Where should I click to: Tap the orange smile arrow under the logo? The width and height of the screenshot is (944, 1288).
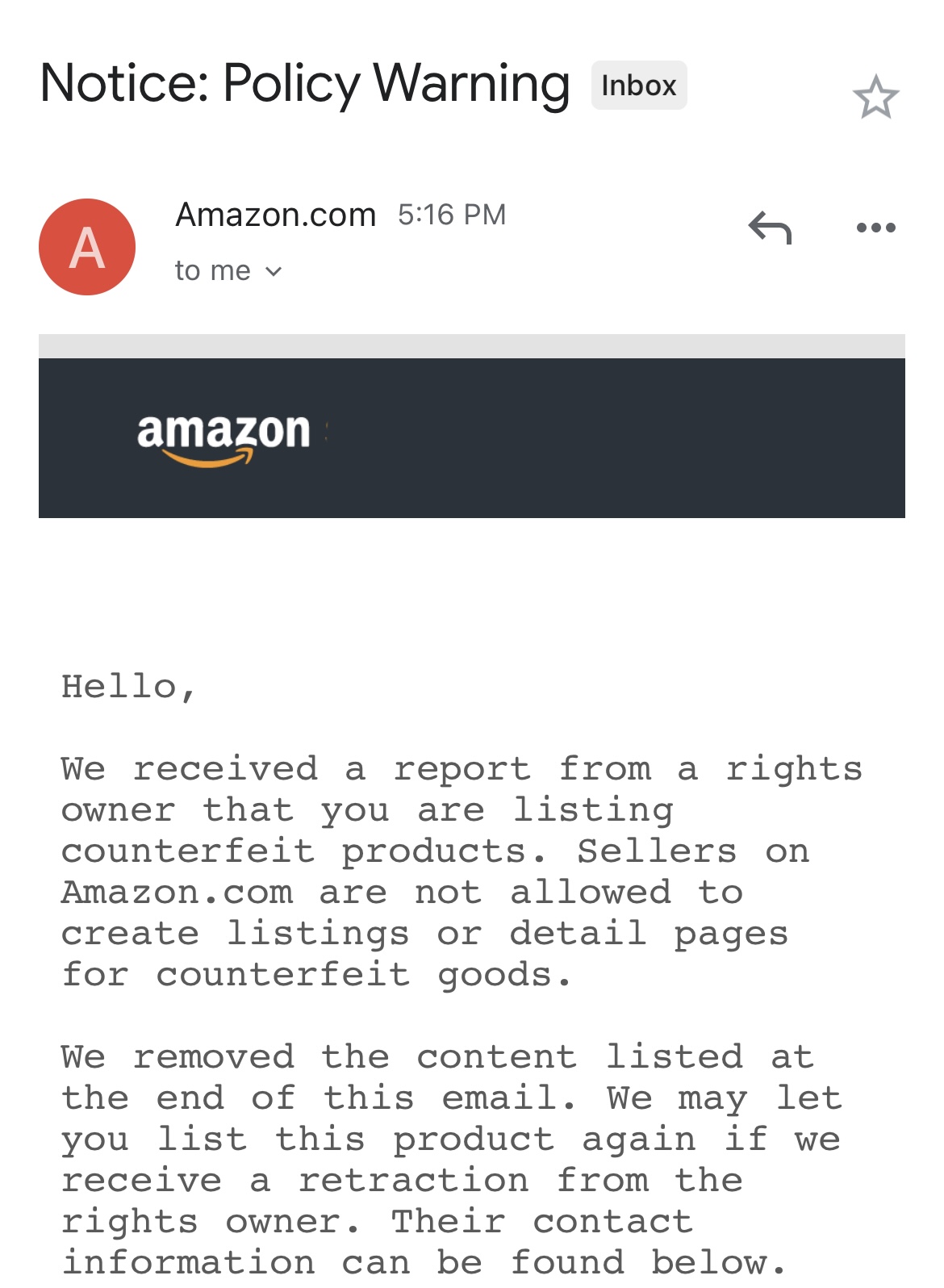click(x=208, y=458)
